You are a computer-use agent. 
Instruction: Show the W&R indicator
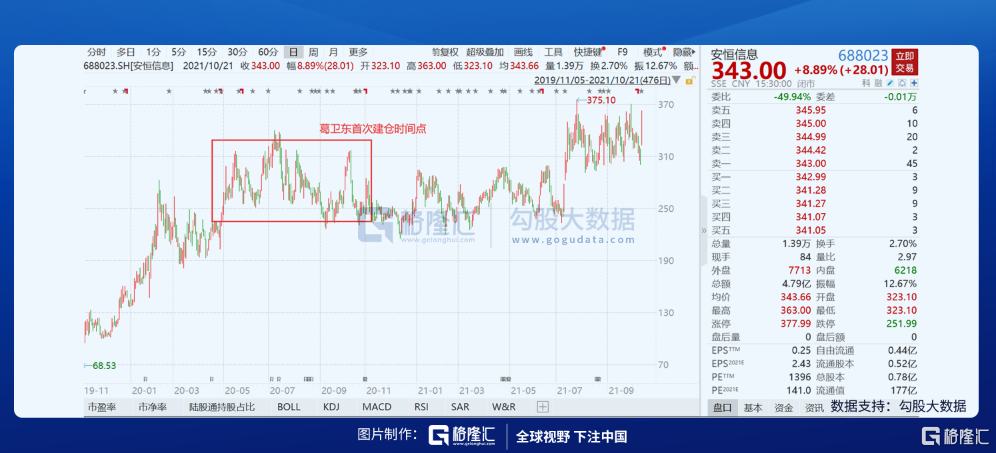504,407
